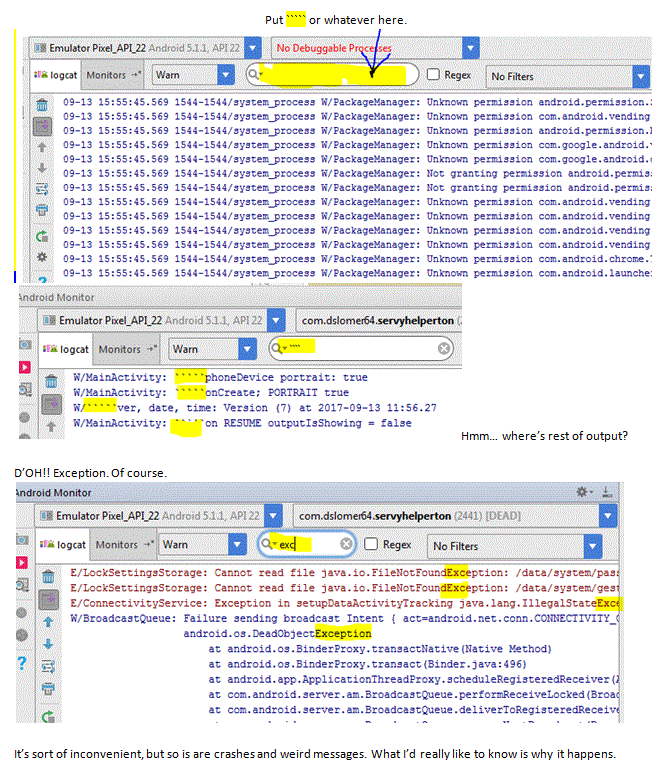This screenshot has height=767, width=660.
Task: Open Warn log-level dropdown in top panel
Action: [193, 75]
